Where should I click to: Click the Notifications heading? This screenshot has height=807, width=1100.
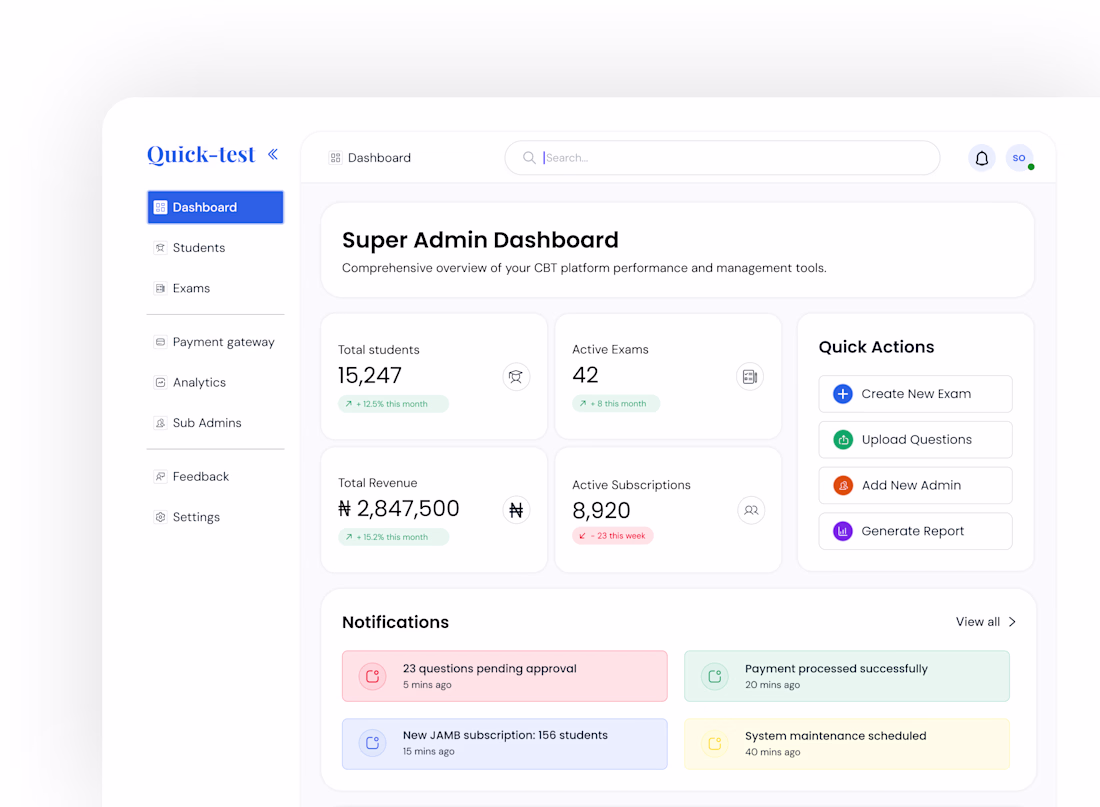tap(395, 622)
